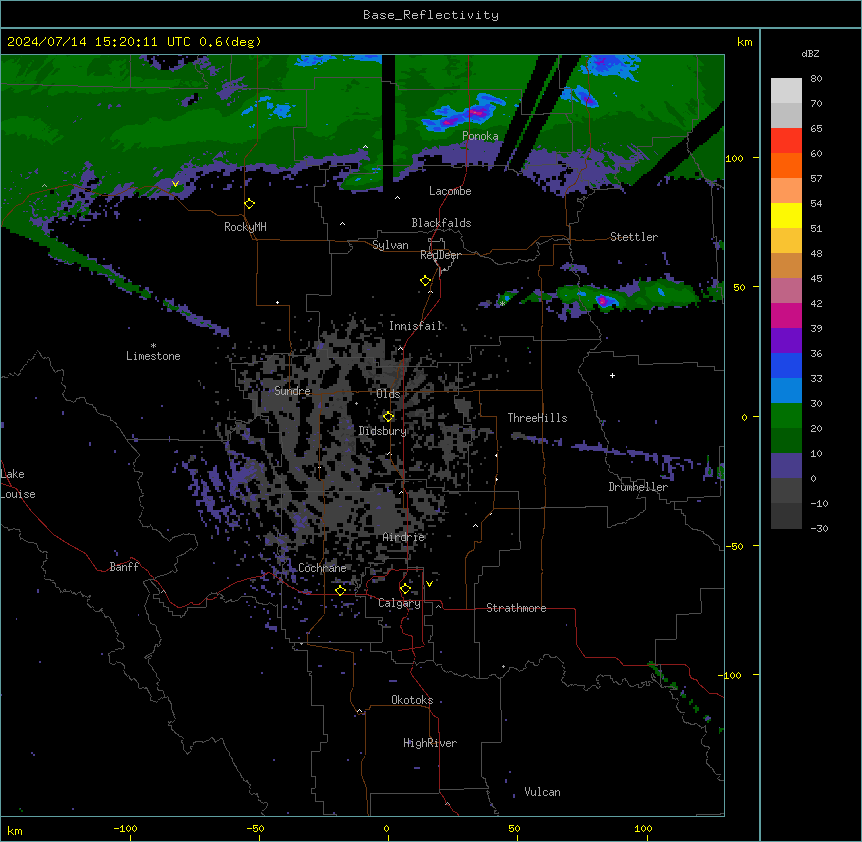Click the Limestone label
This screenshot has width=862, height=842.
click(x=153, y=356)
